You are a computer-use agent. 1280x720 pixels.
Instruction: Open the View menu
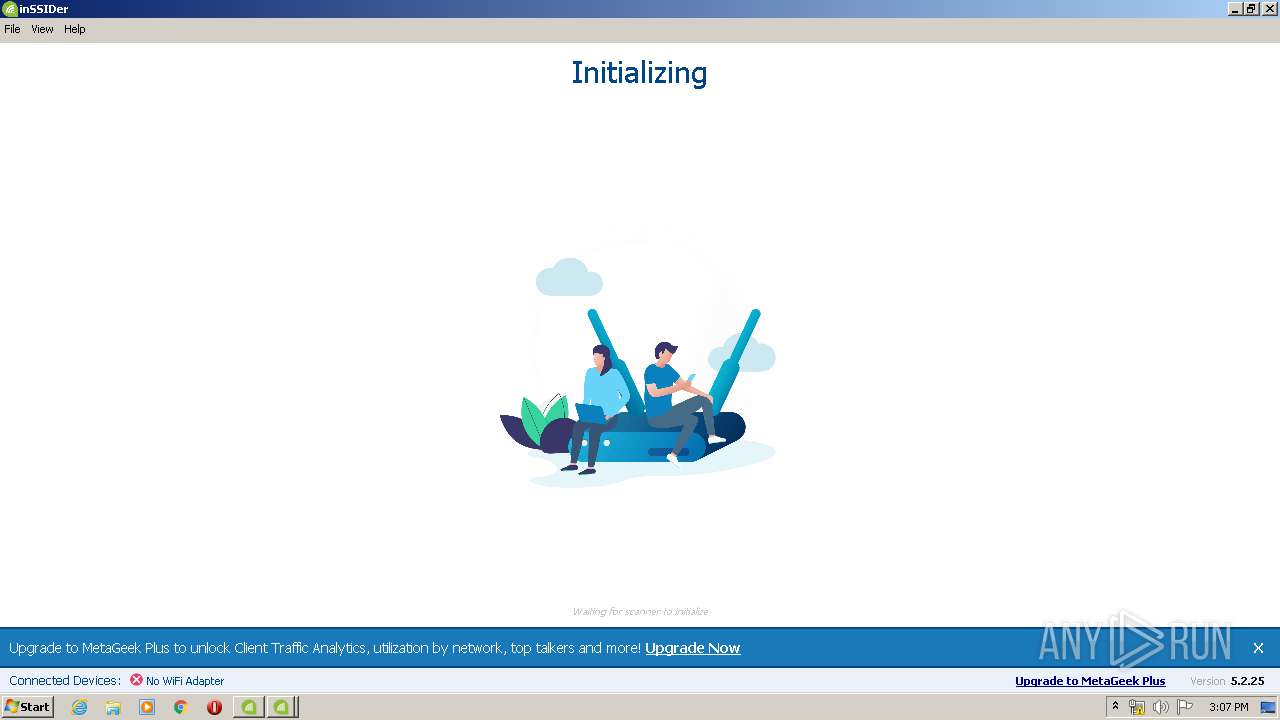(42, 29)
